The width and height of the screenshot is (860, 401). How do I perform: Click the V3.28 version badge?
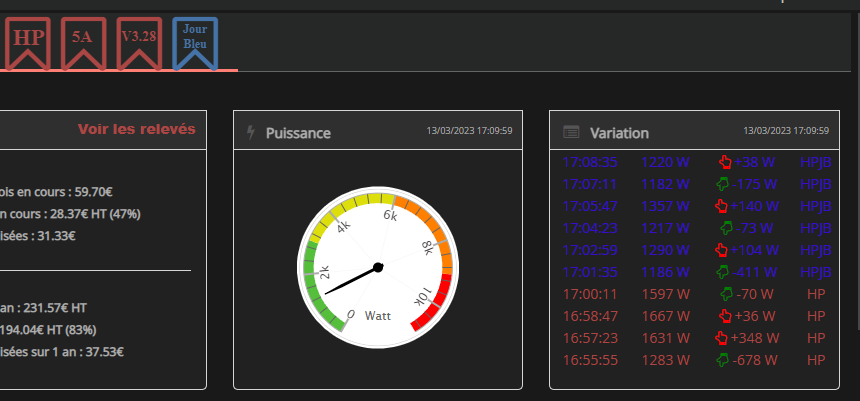click(139, 43)
